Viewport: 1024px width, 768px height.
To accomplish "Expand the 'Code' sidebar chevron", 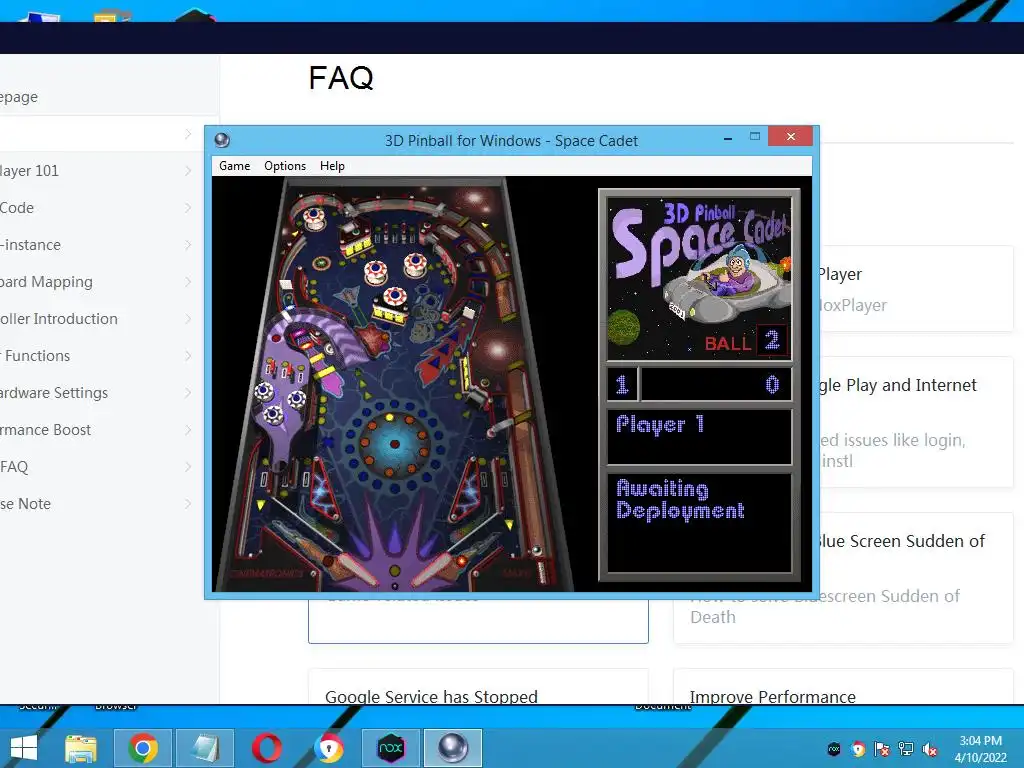I will [x=188, y=208].
